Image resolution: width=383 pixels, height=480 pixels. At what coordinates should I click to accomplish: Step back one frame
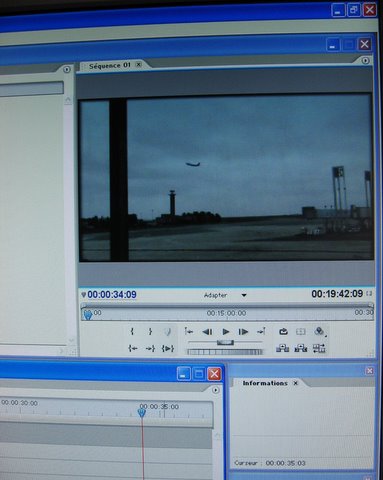[207, 332]
